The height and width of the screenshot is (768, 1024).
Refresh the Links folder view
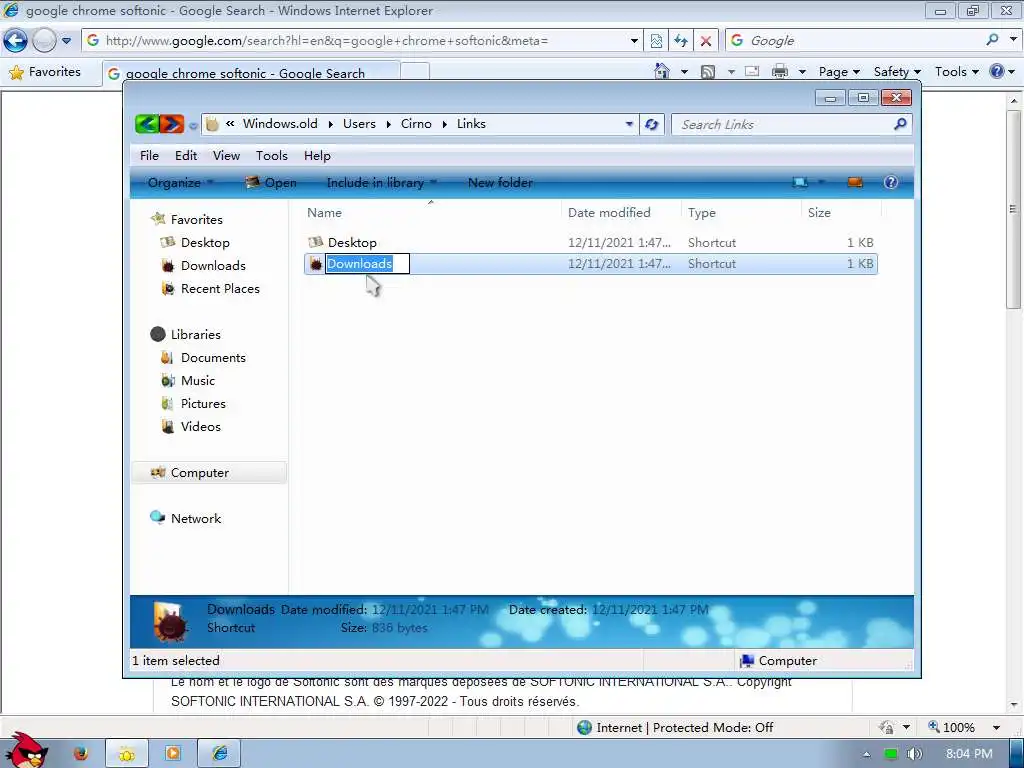[x=651, y=124]
